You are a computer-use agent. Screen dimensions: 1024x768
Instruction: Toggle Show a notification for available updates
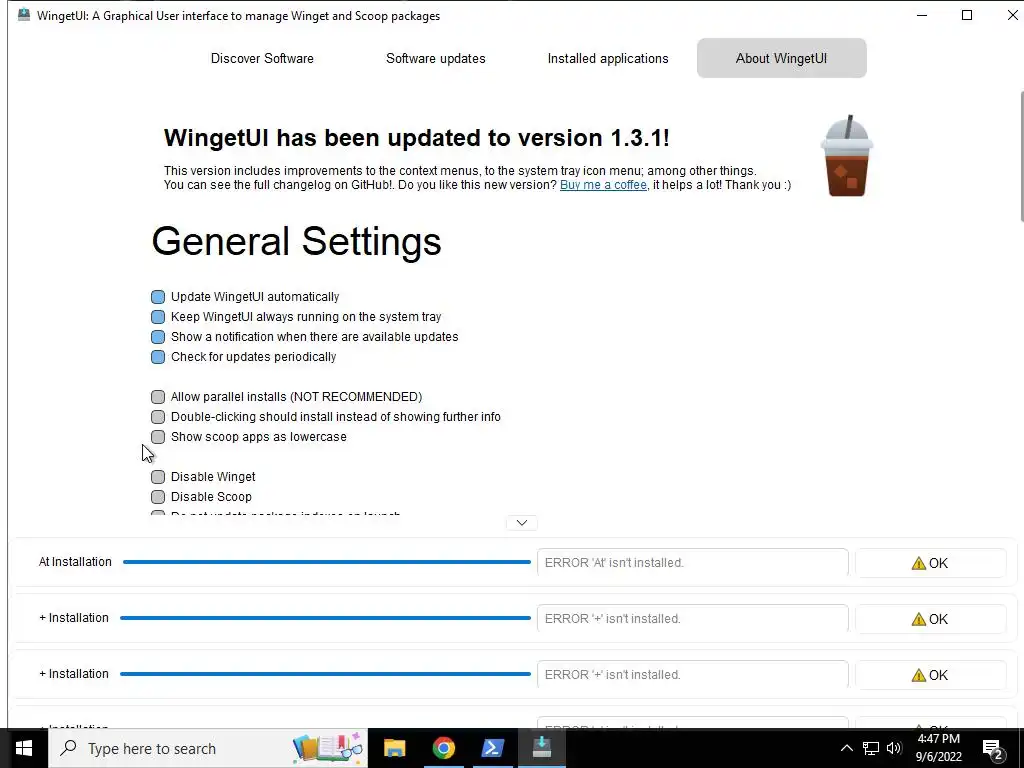158,337
